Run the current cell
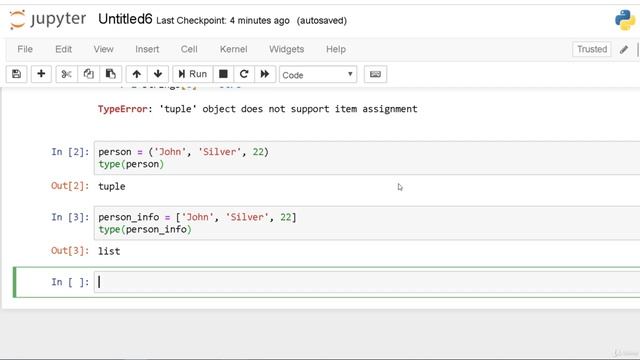Viewport: 640px width, 360px height. click(x=193, y=74)
